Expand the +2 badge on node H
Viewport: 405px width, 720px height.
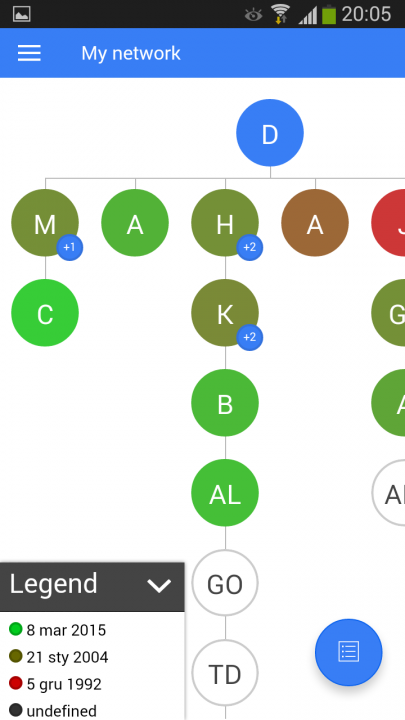pyautogui.click(x=249, y=248)
